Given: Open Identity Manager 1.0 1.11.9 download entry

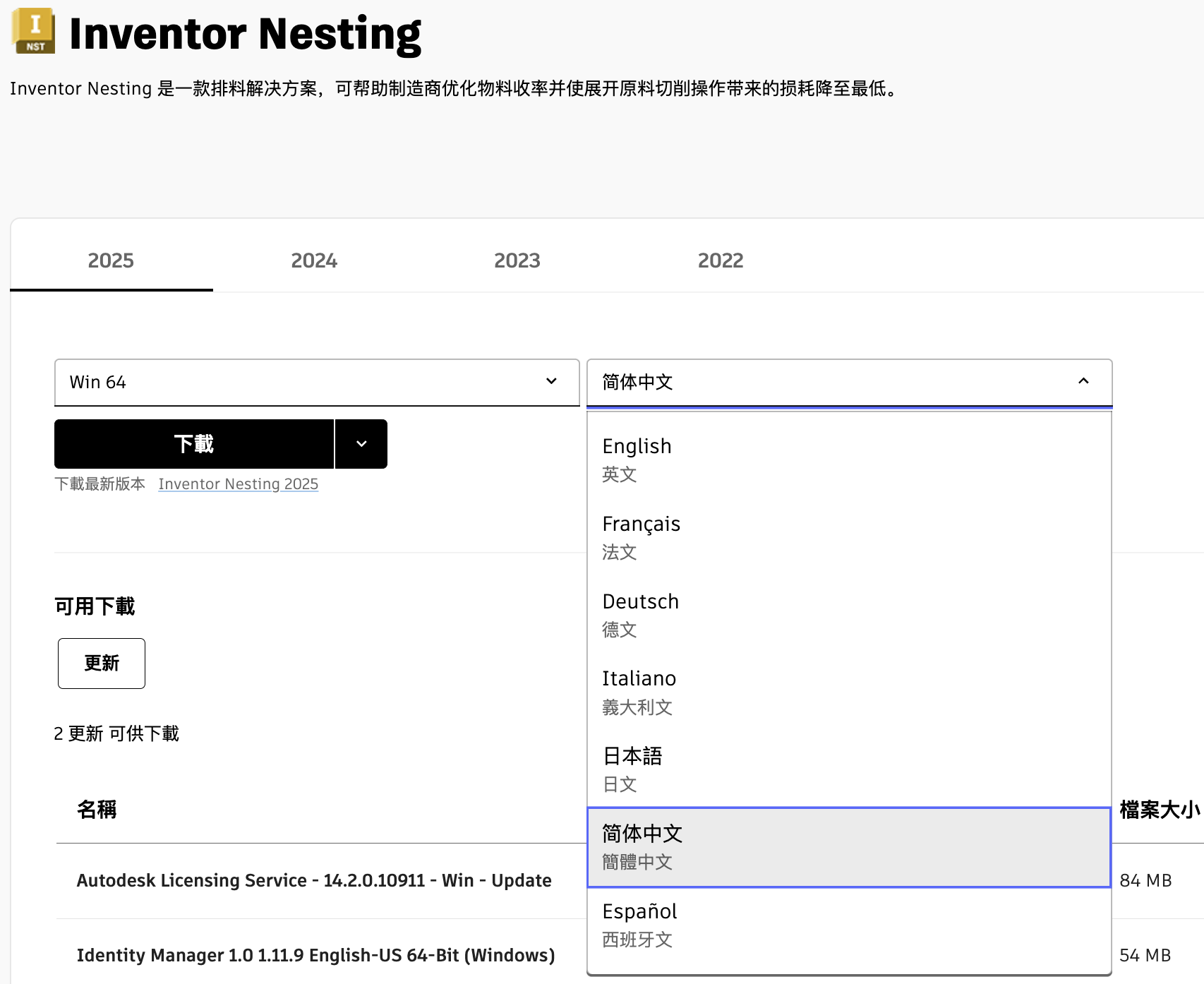Looking at the screenshot, I should point(315,955).
